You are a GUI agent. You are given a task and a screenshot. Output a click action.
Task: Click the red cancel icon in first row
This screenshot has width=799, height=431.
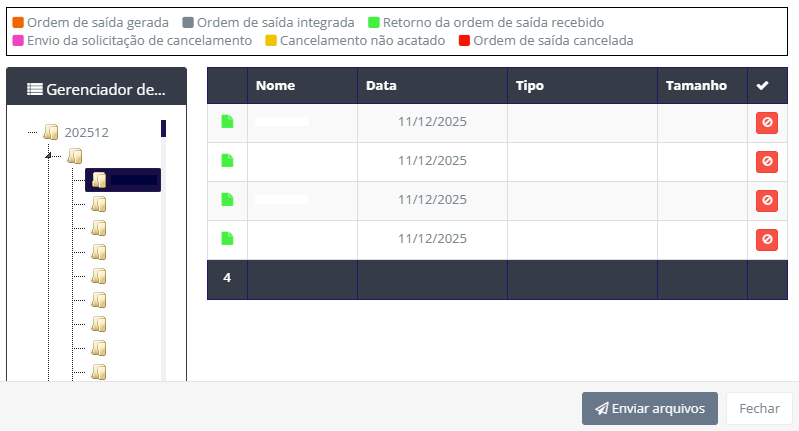click(x=766, y=122)
